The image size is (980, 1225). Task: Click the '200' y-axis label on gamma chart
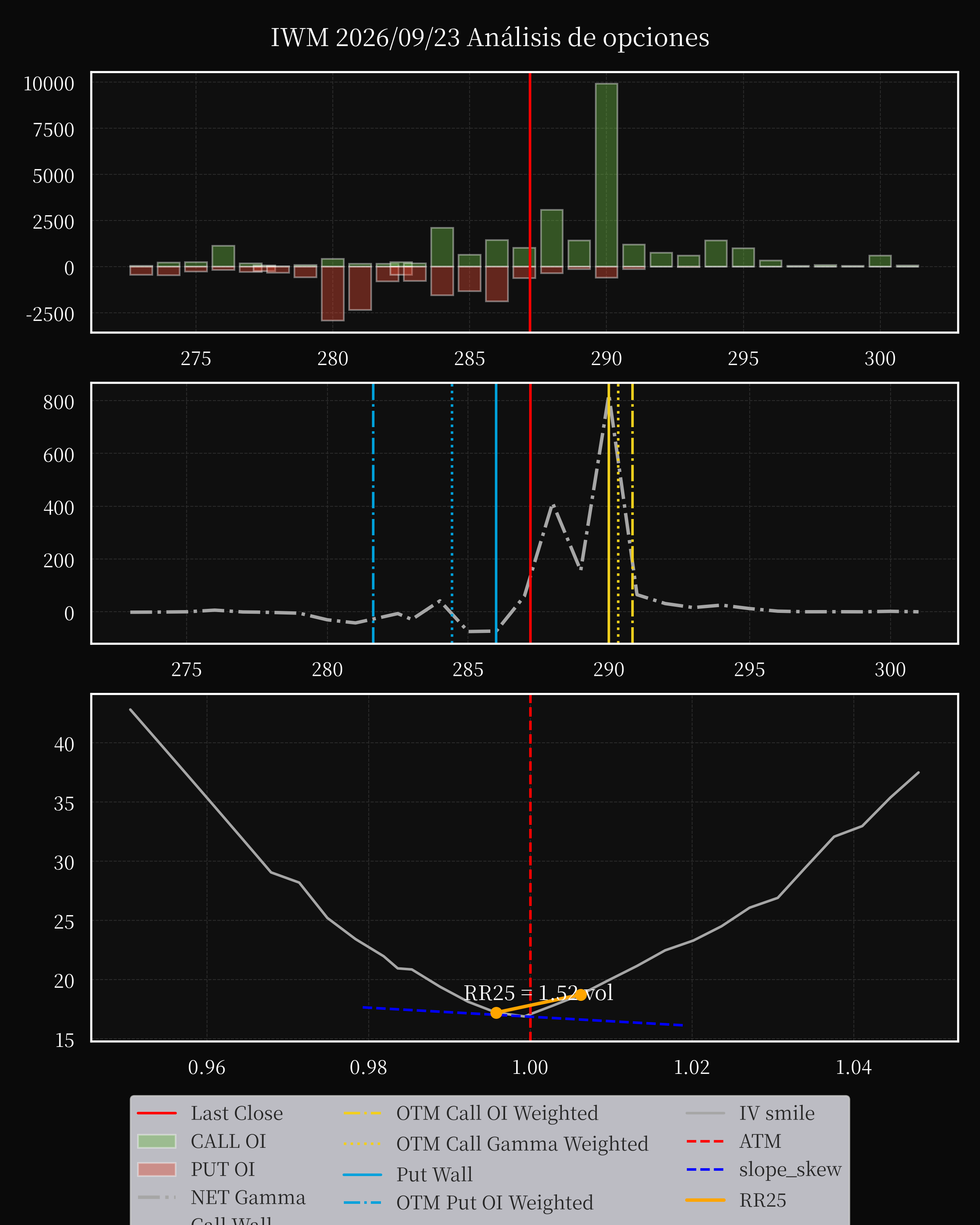coord(58,560)
